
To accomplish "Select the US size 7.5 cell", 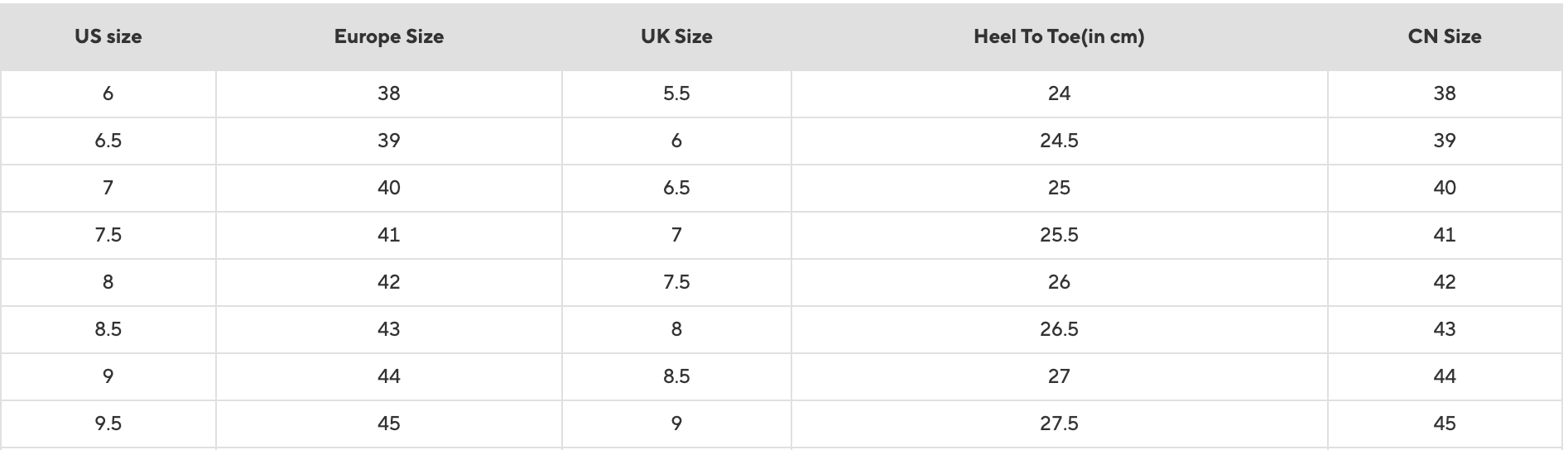I will 108,235.
